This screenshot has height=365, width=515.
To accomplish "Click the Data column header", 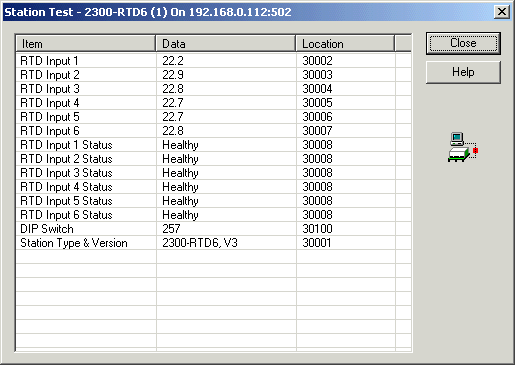I will point(226,44).
